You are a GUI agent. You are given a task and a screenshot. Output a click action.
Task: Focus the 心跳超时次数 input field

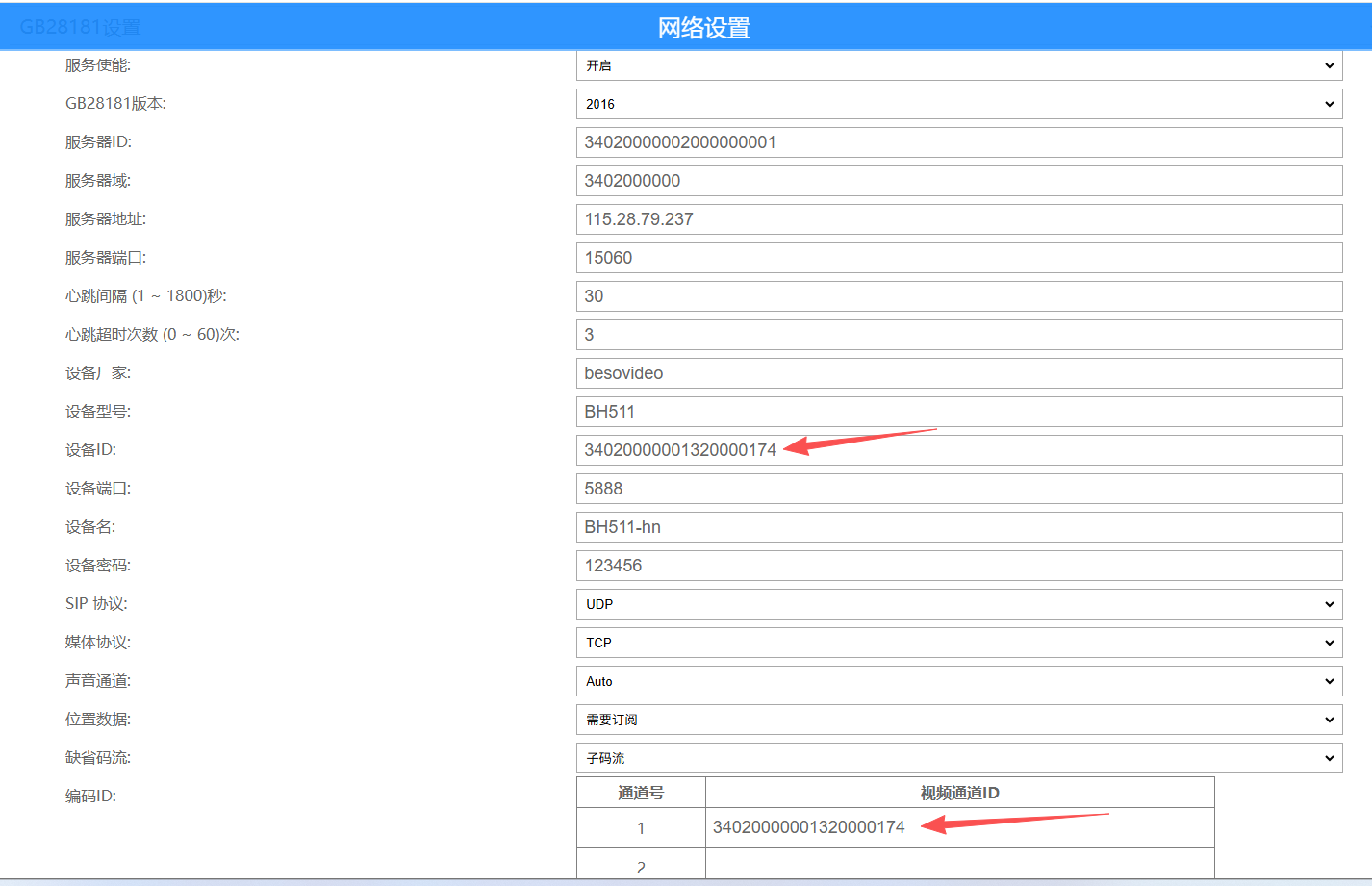click(x=958, y=335)
